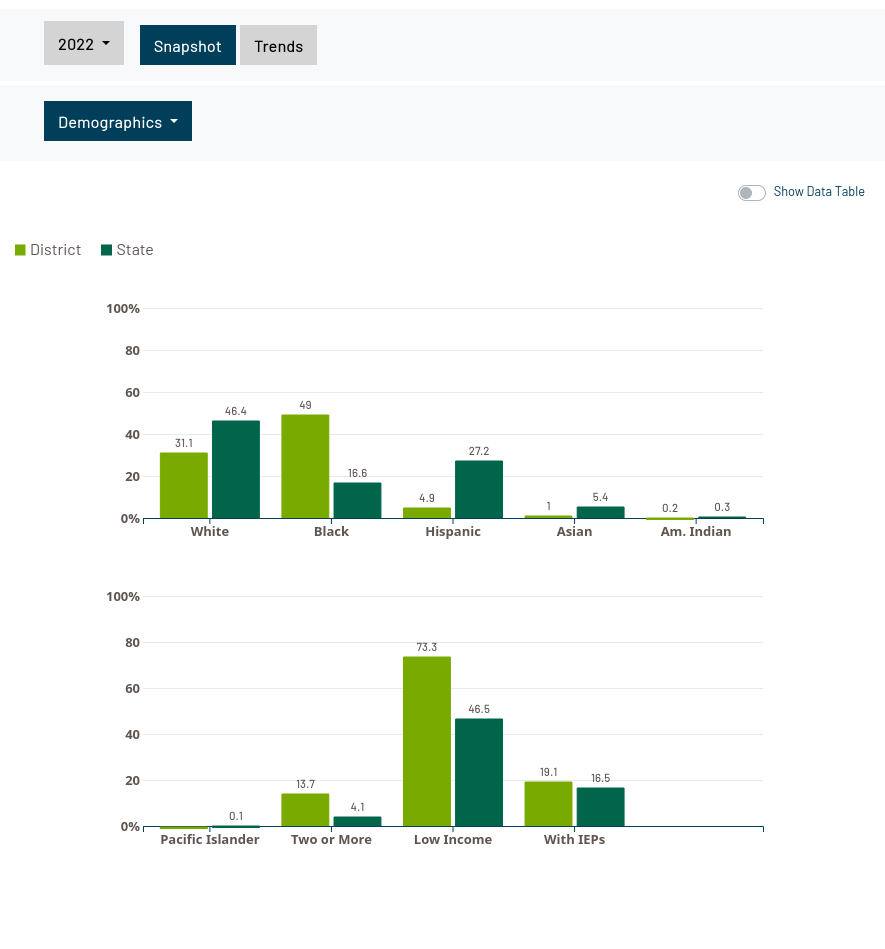Viewport: 885px width, 949px height.
Task: Select the District bar for Two or More
Action: pos(305,810)
